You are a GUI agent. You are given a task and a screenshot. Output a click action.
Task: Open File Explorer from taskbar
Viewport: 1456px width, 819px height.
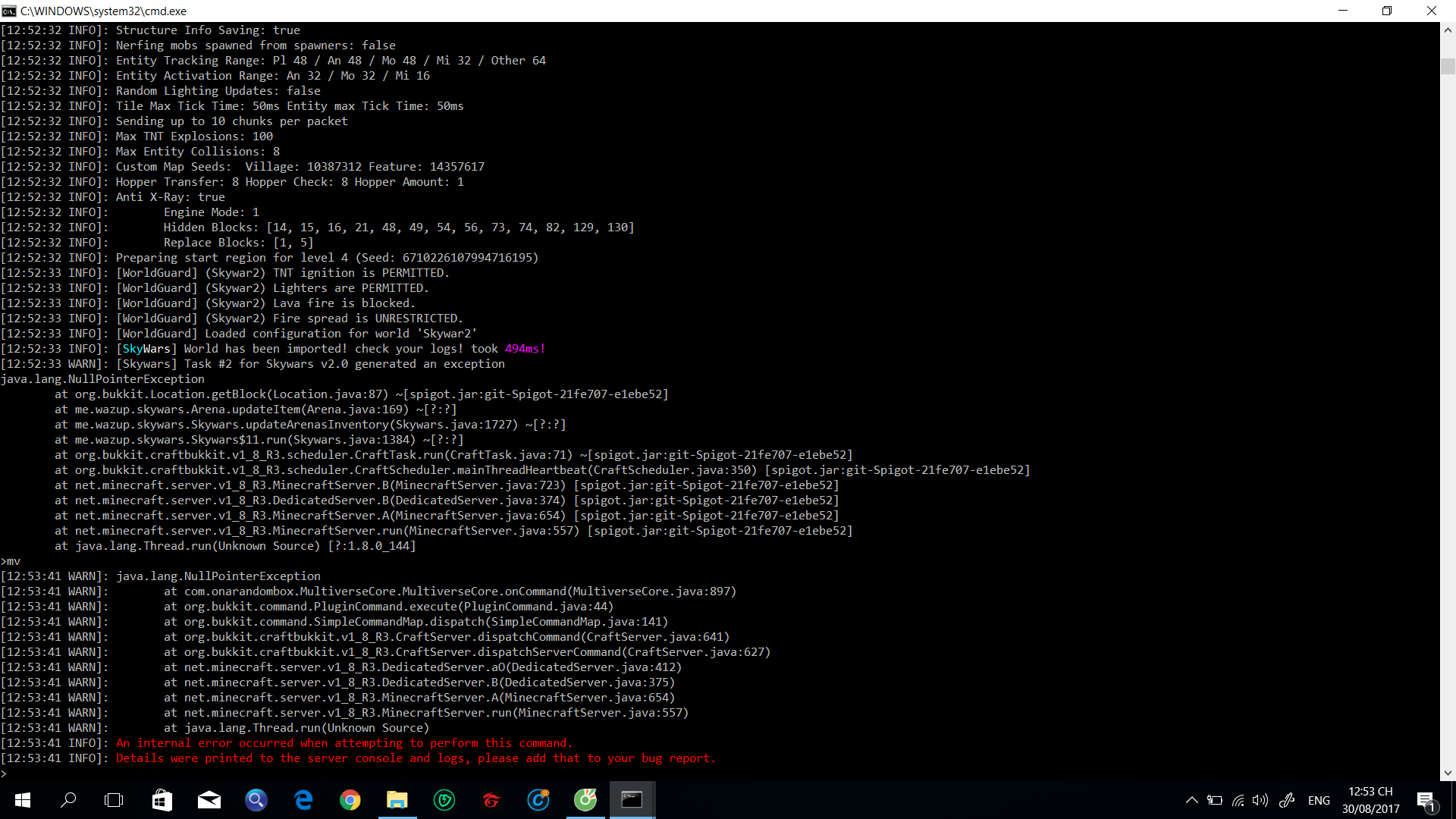[x=397, y=800]
